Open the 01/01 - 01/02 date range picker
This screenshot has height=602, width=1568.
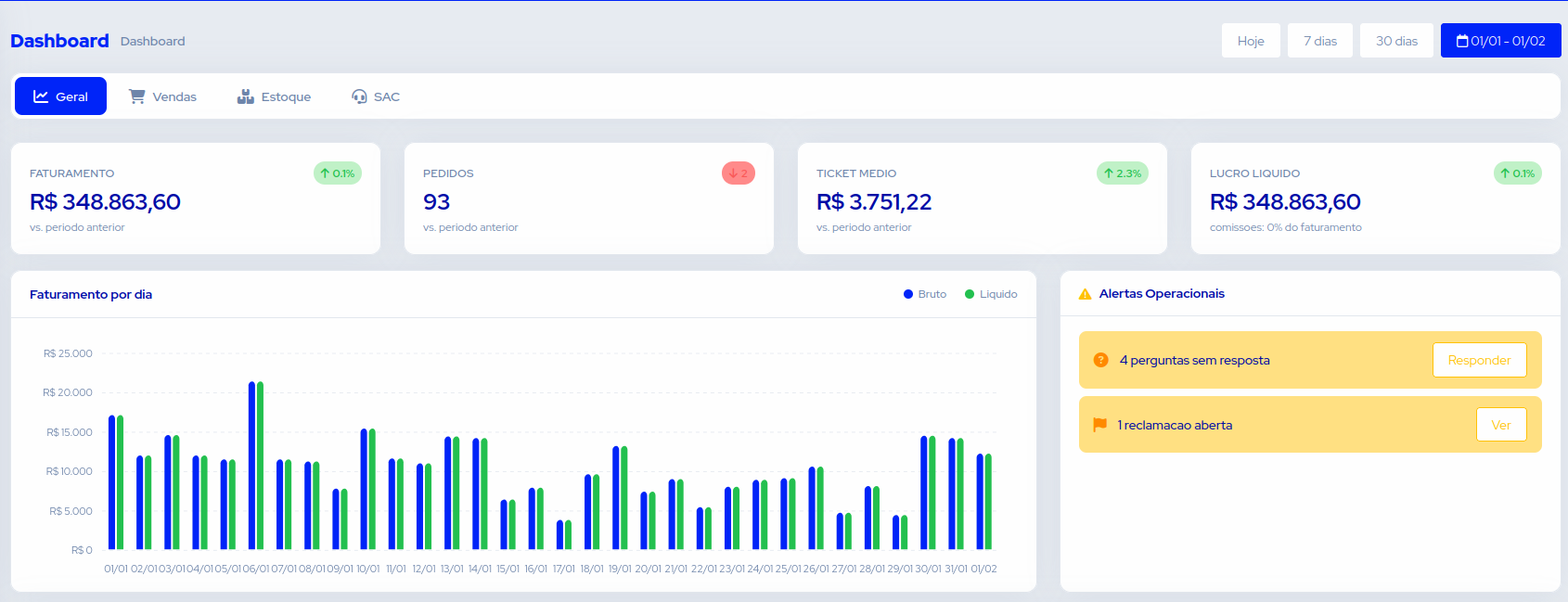[x=1501, y=41]
